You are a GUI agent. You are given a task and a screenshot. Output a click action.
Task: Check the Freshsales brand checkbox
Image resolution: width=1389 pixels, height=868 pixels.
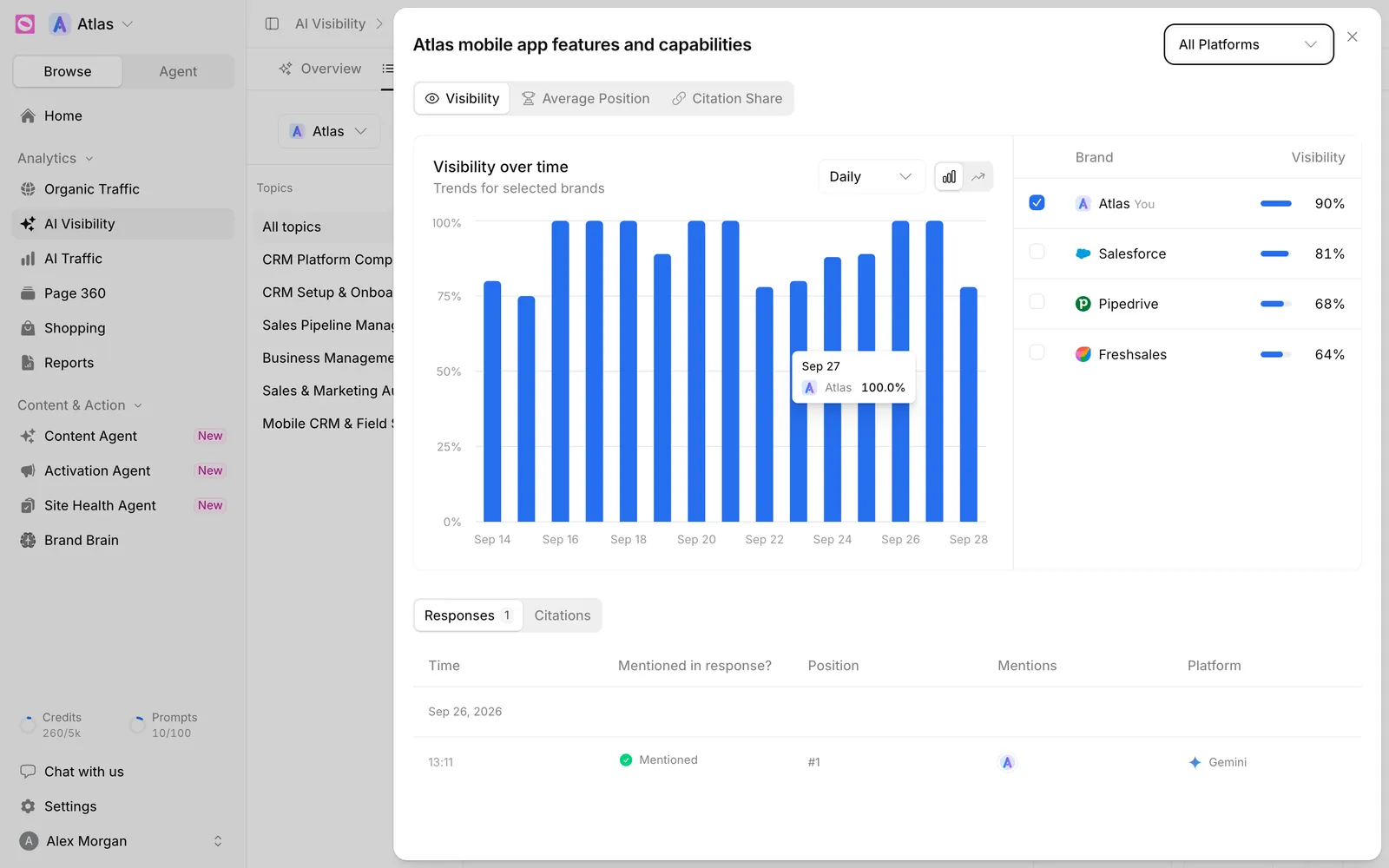click(1037, 352)
